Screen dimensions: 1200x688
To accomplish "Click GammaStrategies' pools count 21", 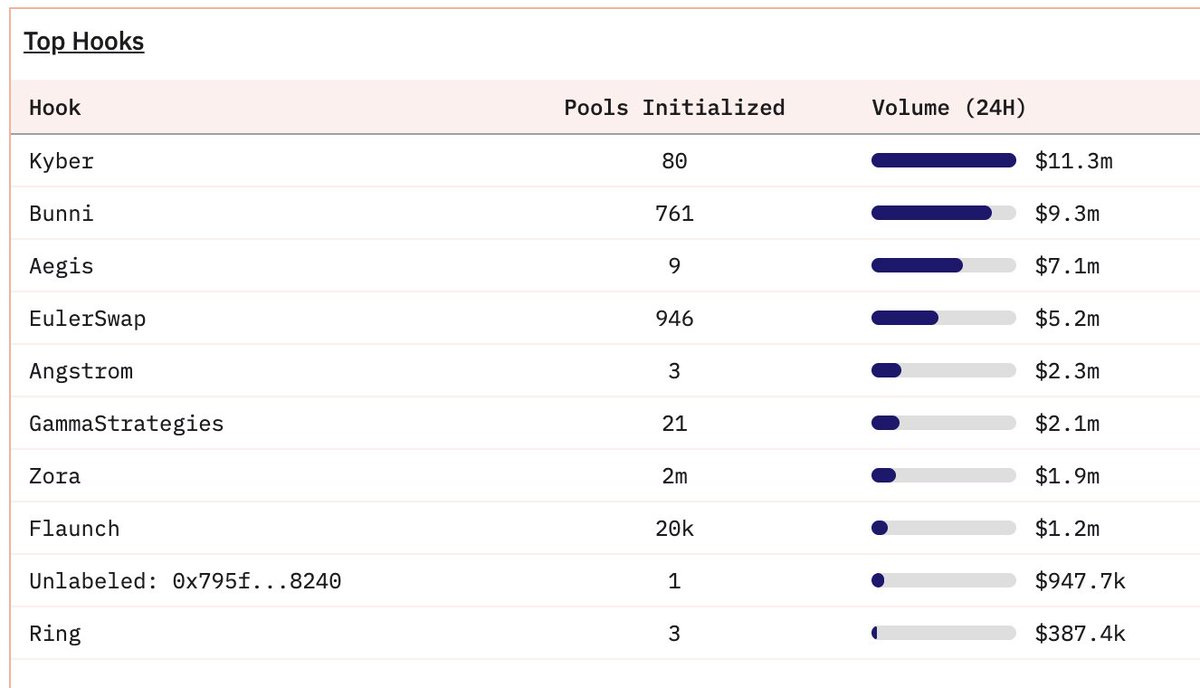I will click(674, 424).
